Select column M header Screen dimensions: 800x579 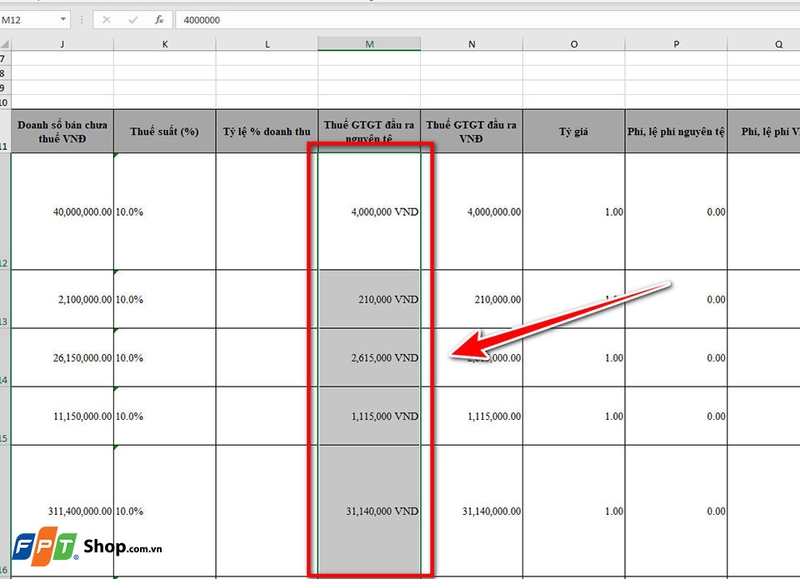[x=369, y=44]
